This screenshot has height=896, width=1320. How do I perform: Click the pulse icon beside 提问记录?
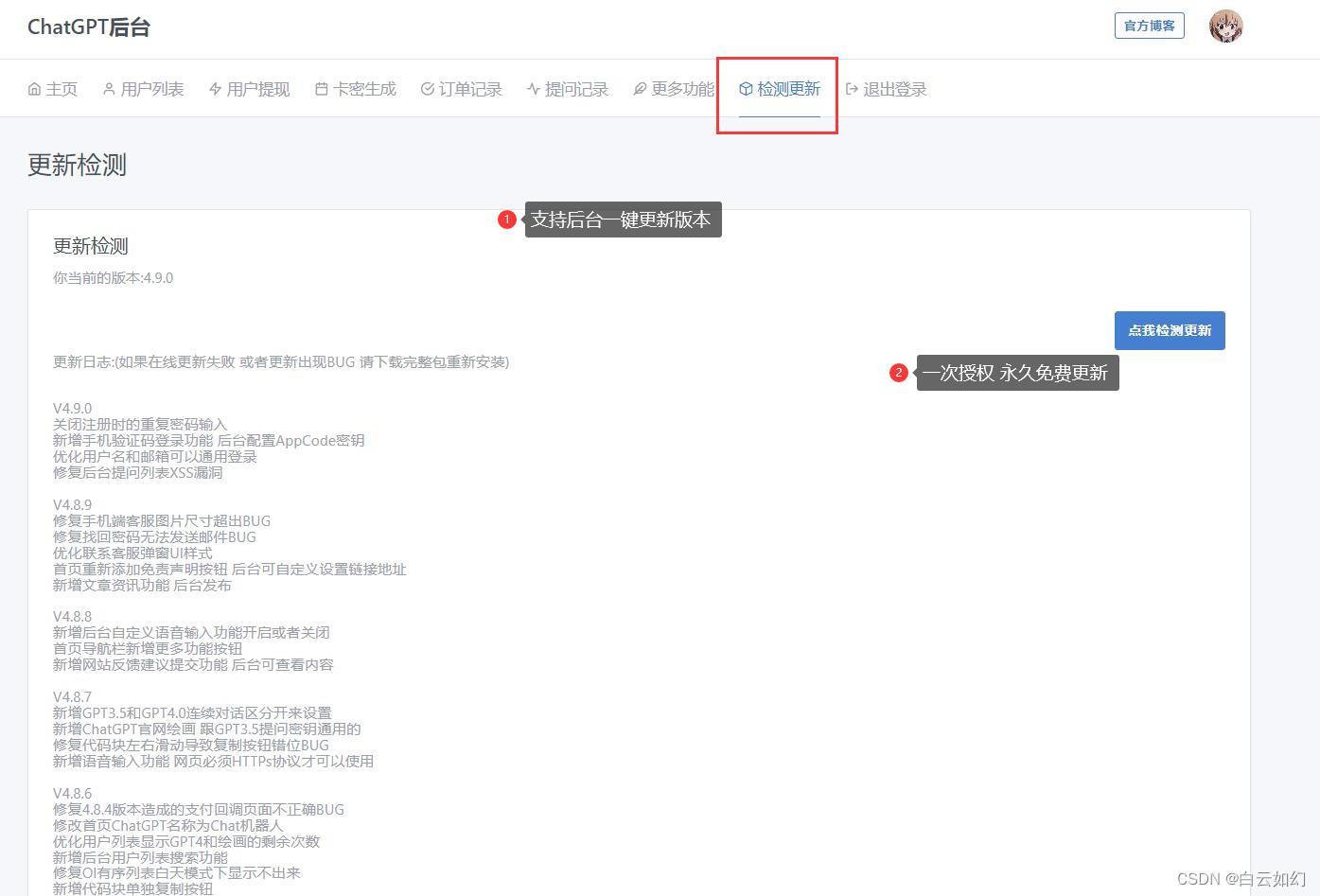534,89
